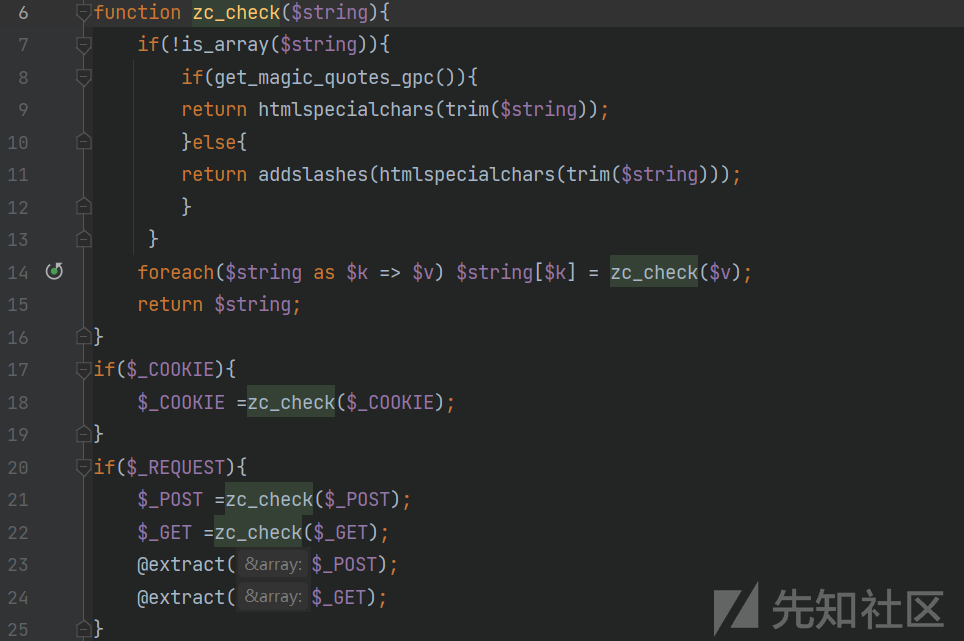Image resolution: width=964 pixels, height=641 pixels.
Task: Click @extract on line 23
Action: point(181,564)
